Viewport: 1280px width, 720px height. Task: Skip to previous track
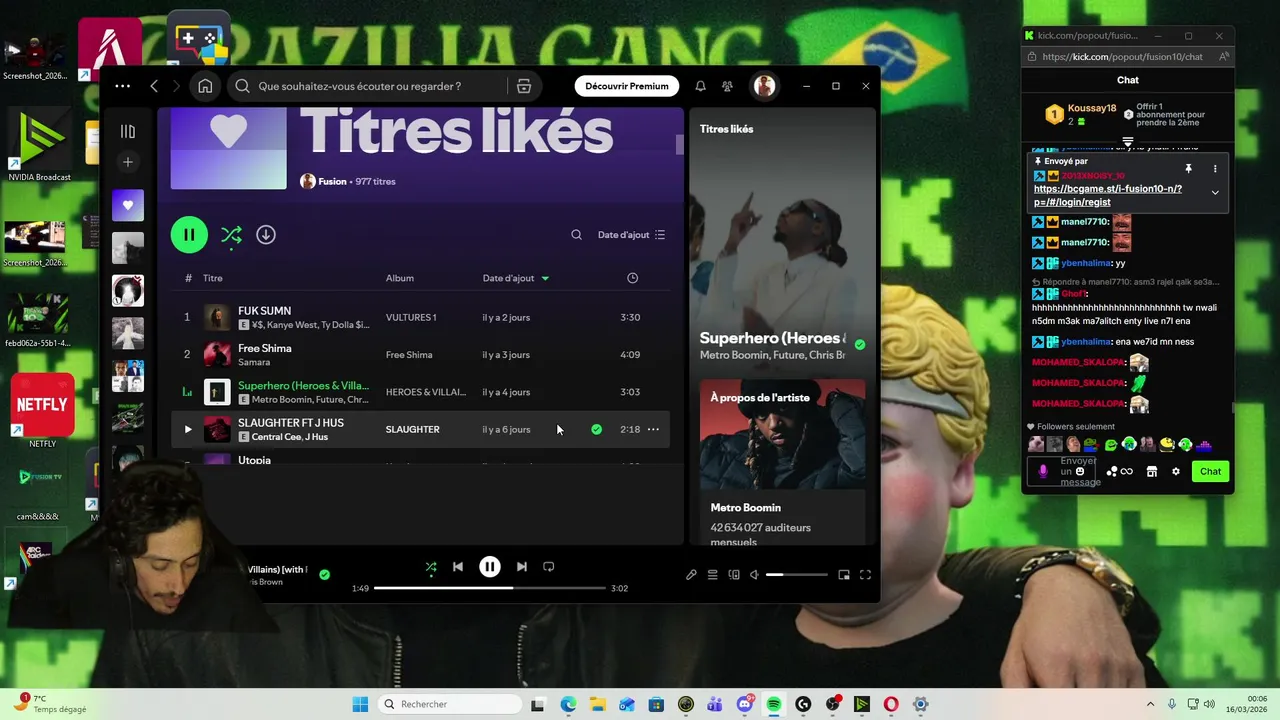pos(457,567)
